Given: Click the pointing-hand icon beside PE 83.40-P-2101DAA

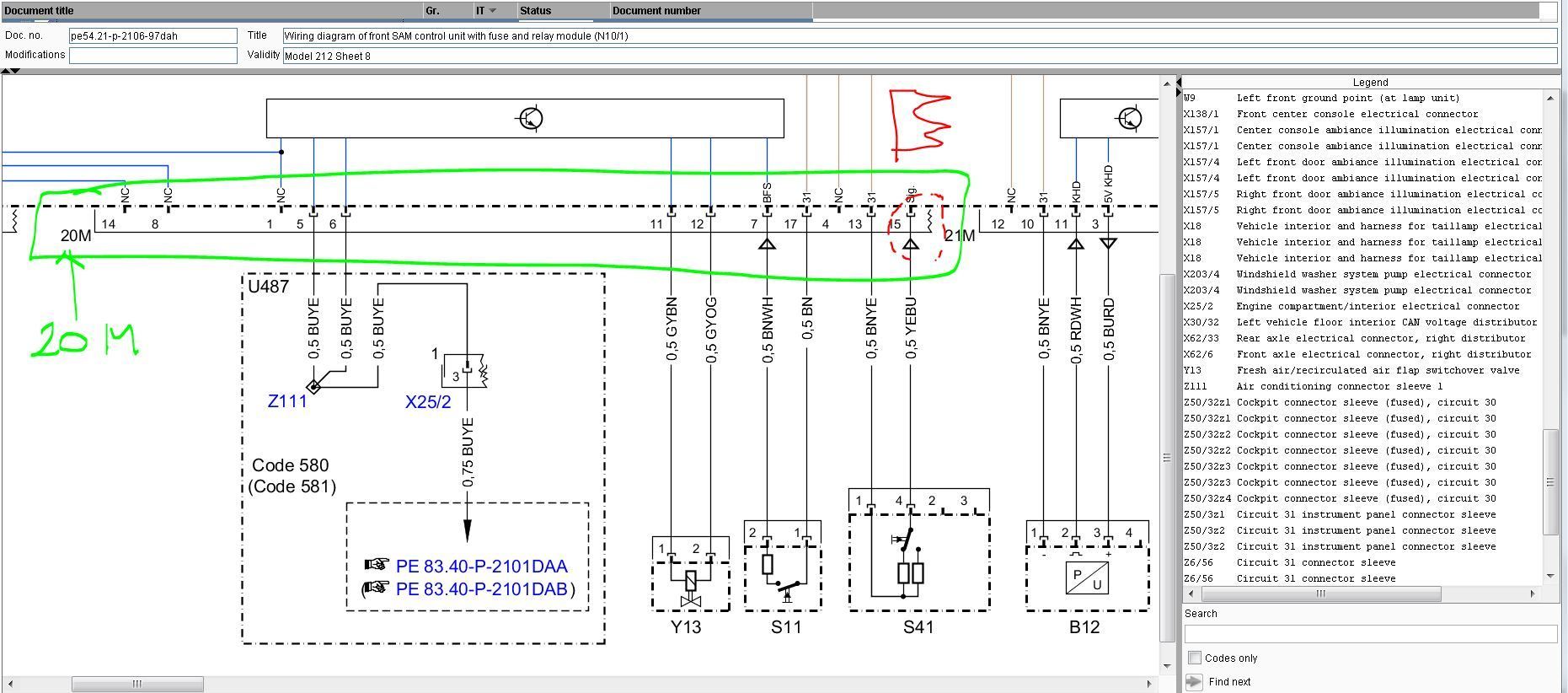Looking at the screenshot, I should coord(377,565).
